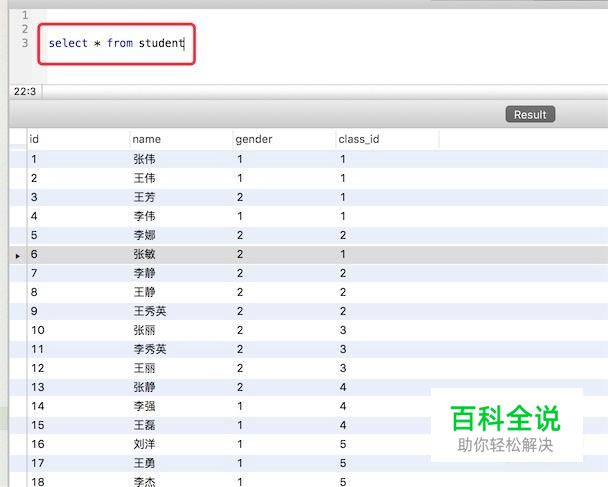This screenshot has height=487, width=608.
Task: Select the 'name' column header
Action: pyautogui.click(x=147, y=139)
